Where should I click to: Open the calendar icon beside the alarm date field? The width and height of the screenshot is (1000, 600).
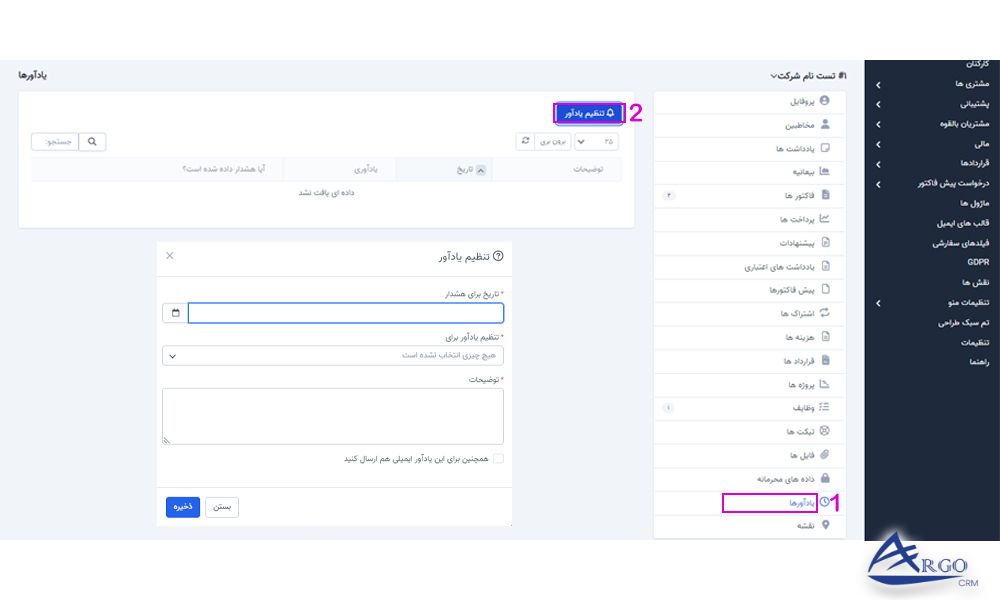tap(174, 312)
